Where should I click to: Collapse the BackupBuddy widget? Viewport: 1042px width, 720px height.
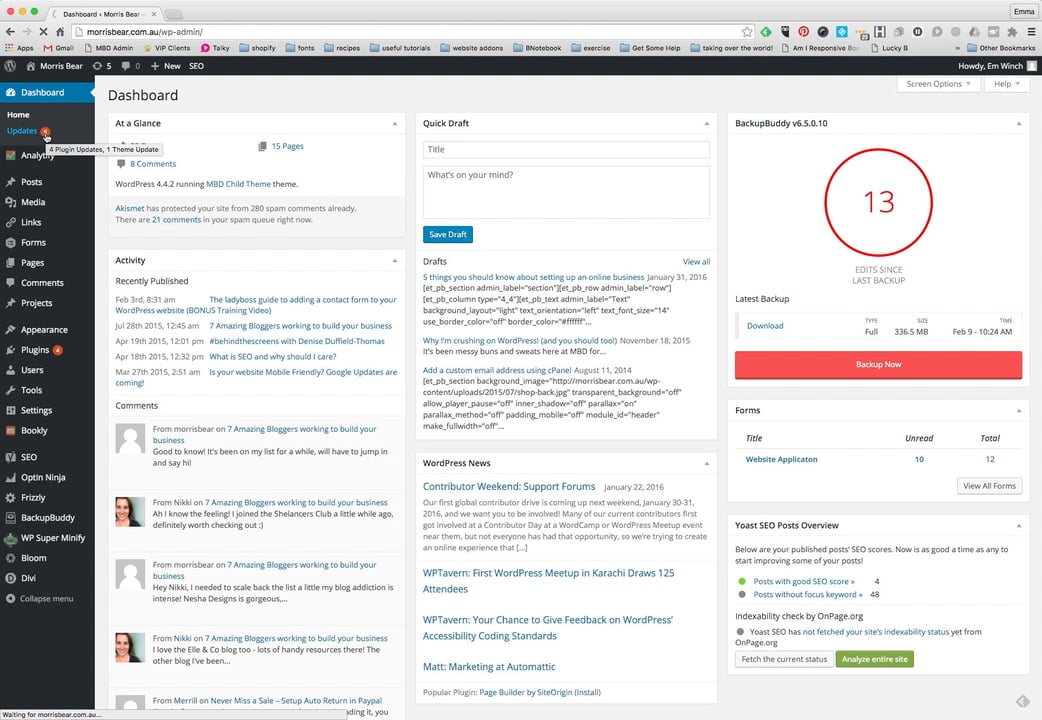tap(1019, 124)
